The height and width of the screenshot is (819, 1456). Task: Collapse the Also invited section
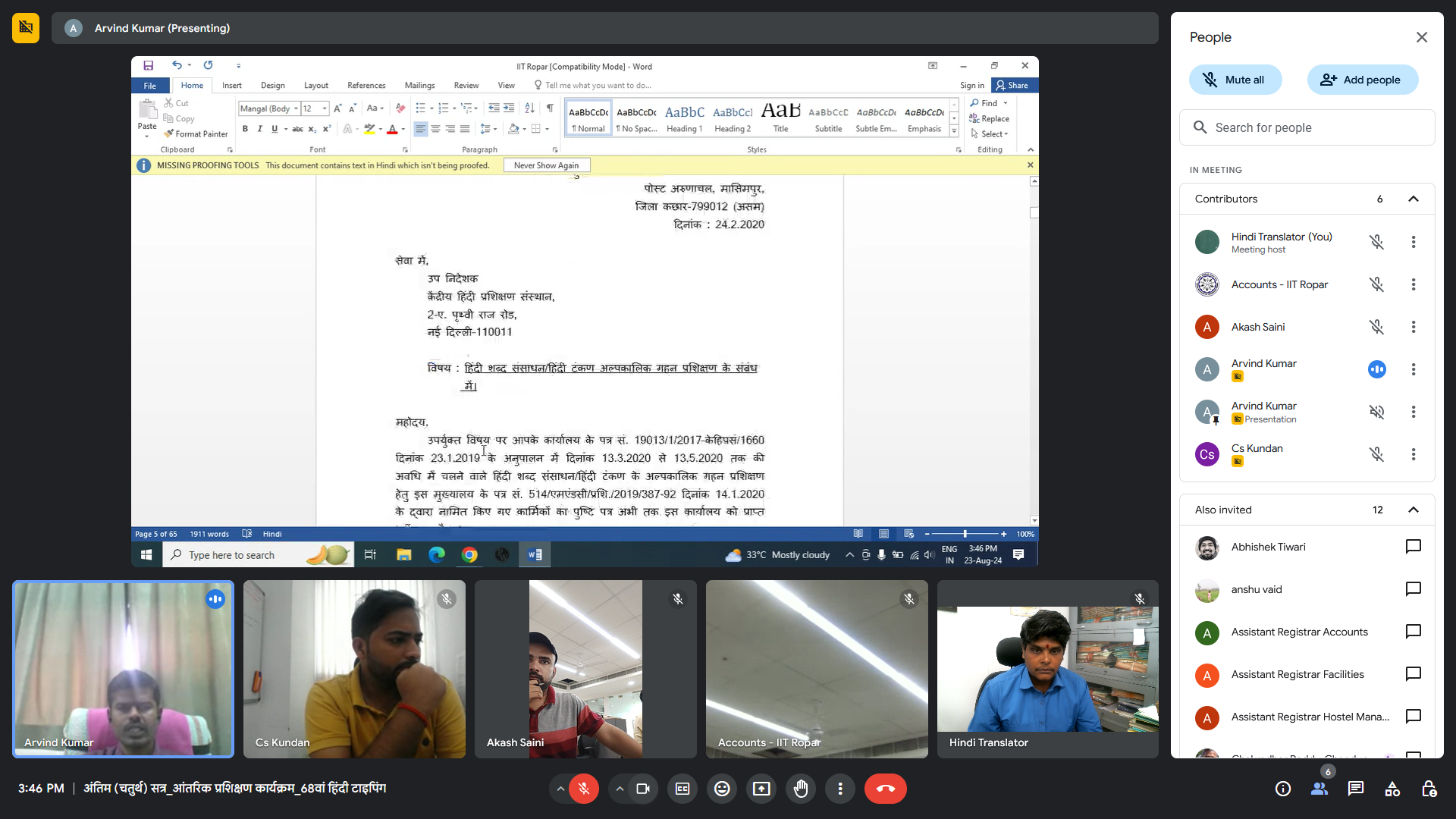1414,510
